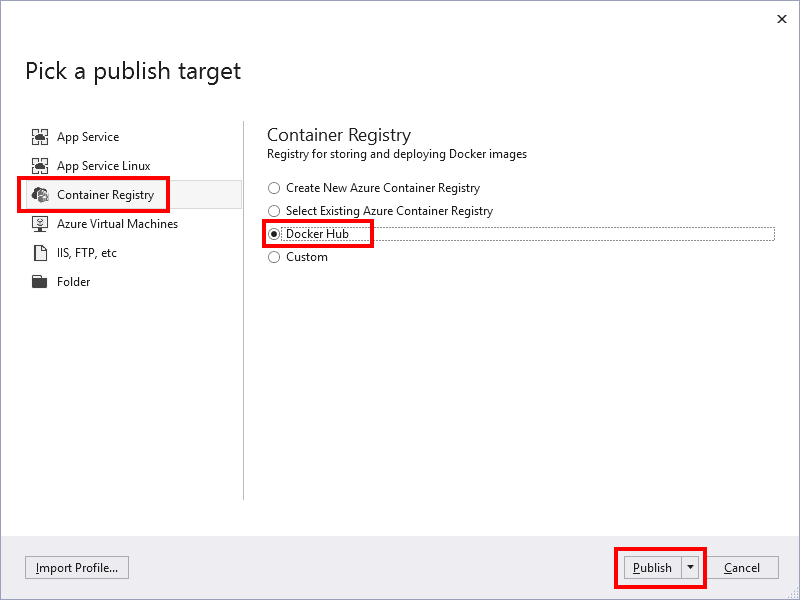Select the App Service label

tap(88, 137)
